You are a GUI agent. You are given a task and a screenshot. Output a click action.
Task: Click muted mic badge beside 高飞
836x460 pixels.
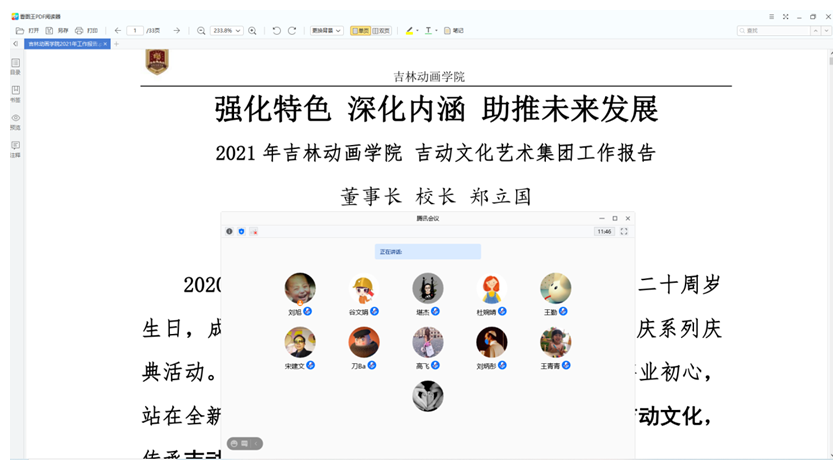point(435,365)
